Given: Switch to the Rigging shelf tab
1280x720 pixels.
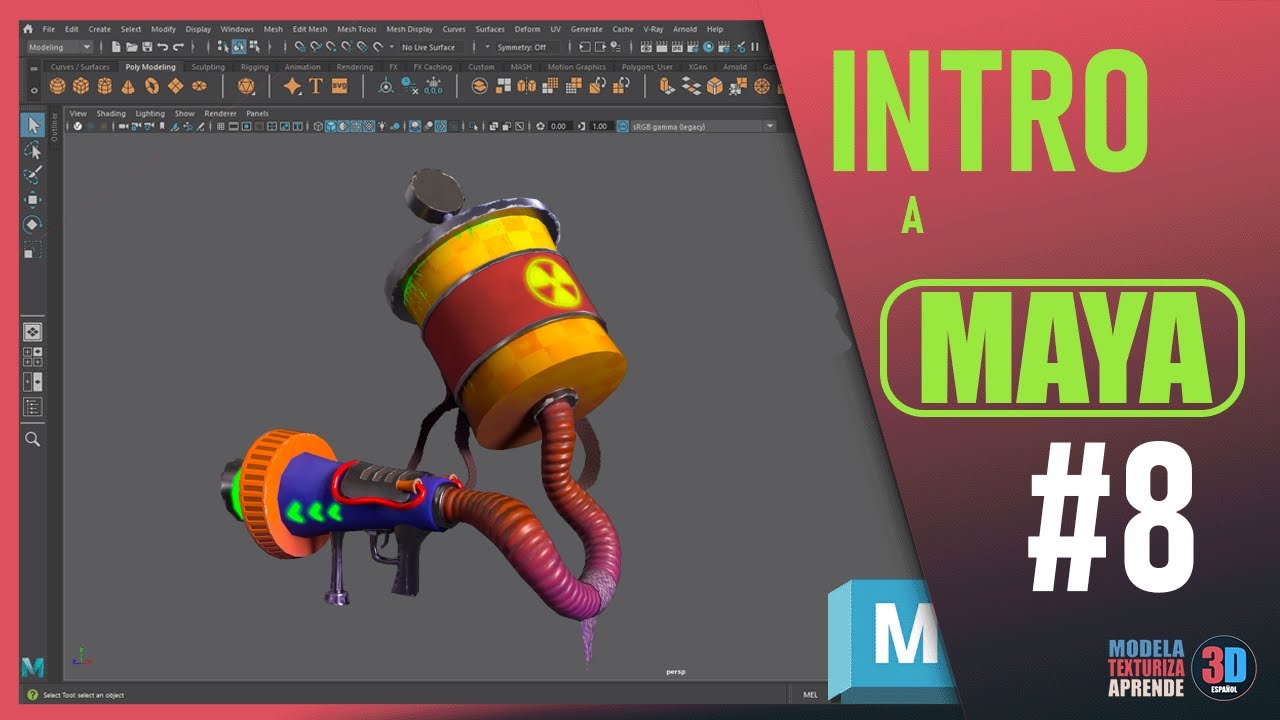Looking at the screenshot, I should [x=255, y=67].
